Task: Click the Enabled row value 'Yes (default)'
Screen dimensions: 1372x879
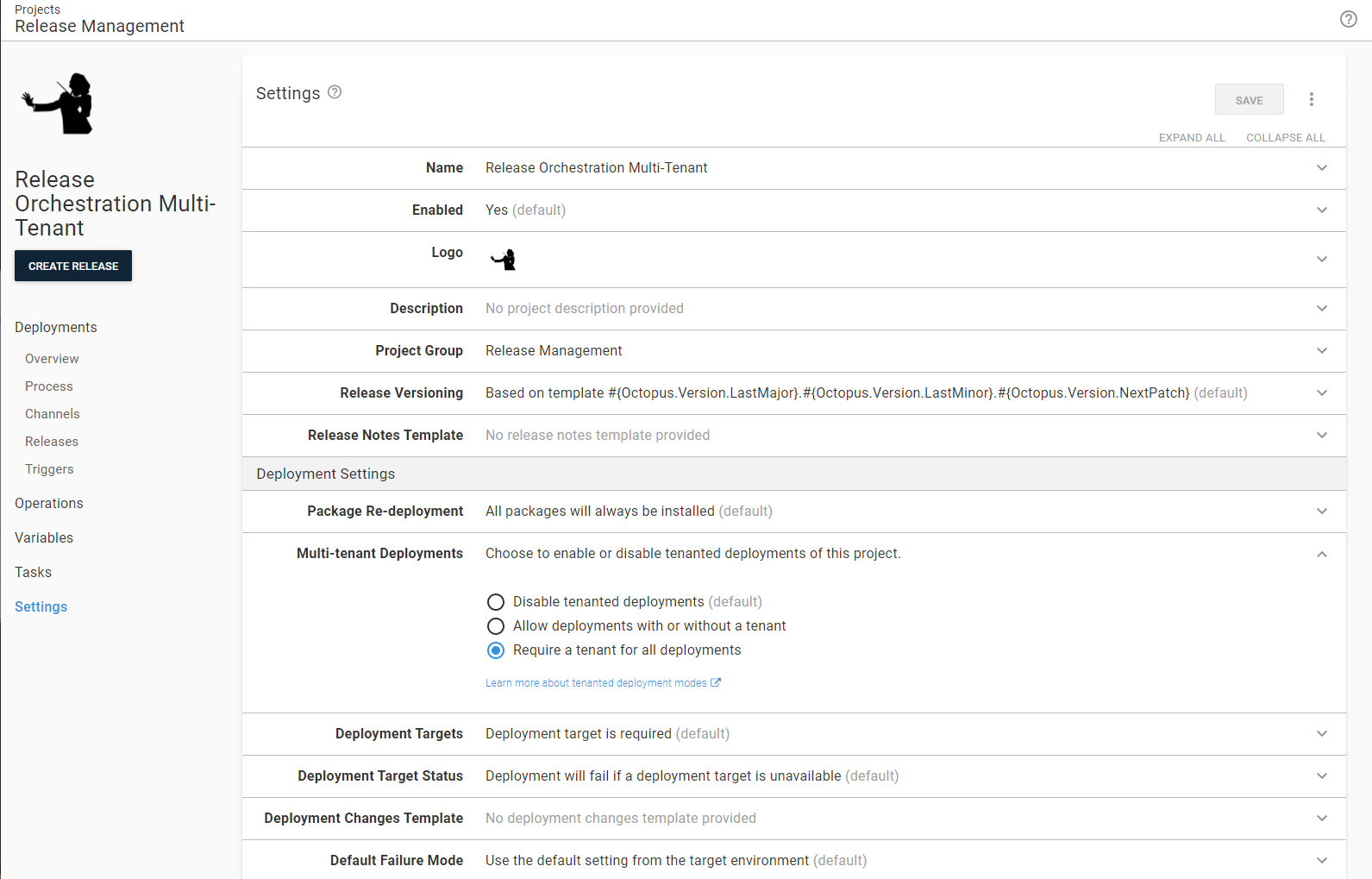Action: point(525,210)
